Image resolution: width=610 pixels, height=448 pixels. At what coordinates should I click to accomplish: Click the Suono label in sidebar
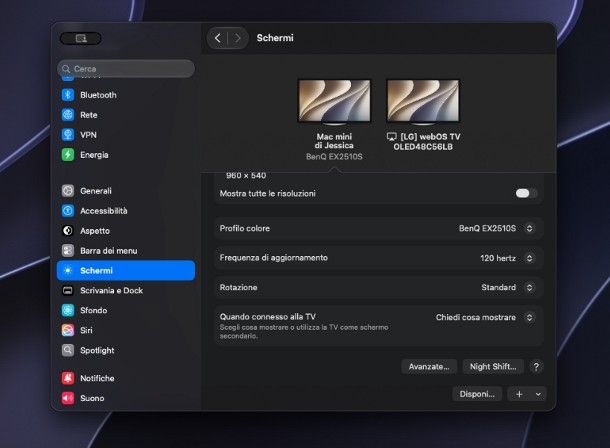(92, 398)
